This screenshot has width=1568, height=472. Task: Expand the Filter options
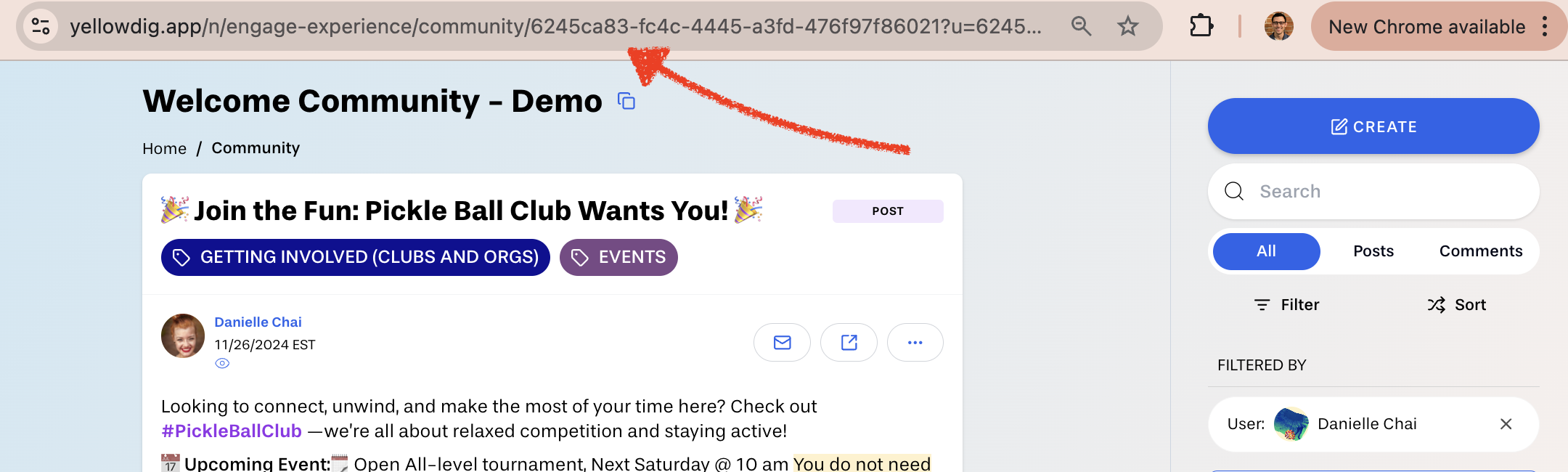(1287, 305)
